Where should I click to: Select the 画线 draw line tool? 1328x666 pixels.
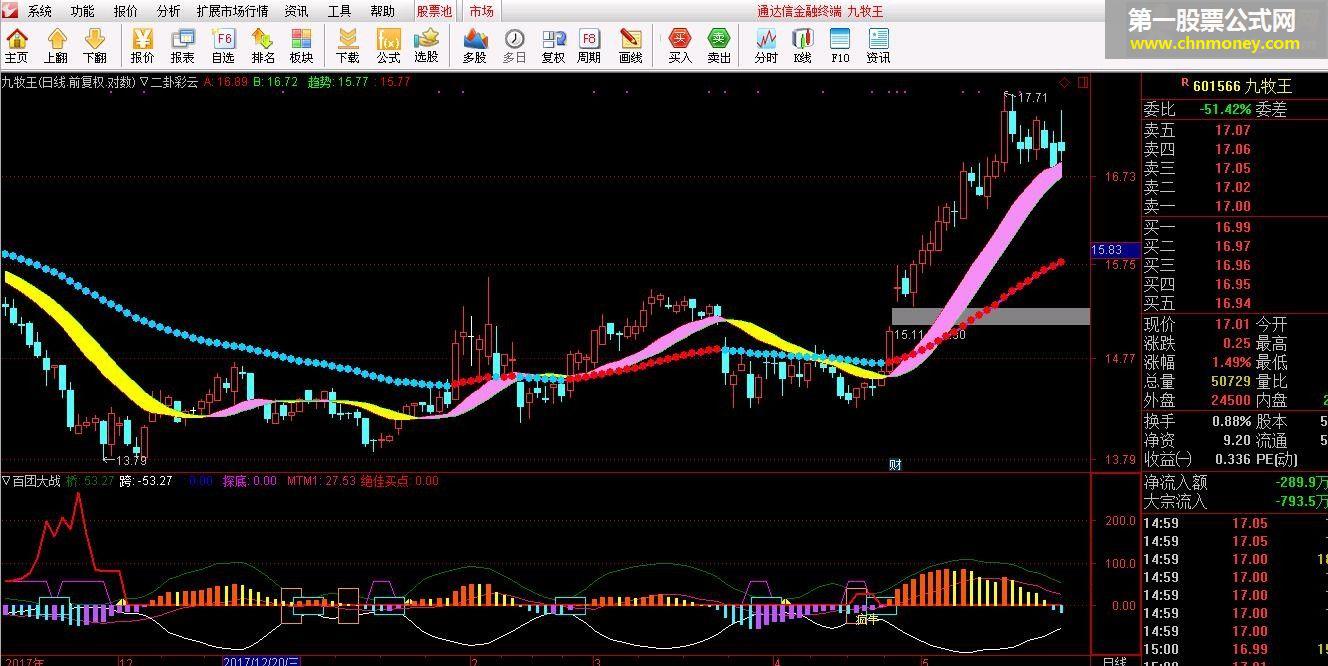pos(631,46)
